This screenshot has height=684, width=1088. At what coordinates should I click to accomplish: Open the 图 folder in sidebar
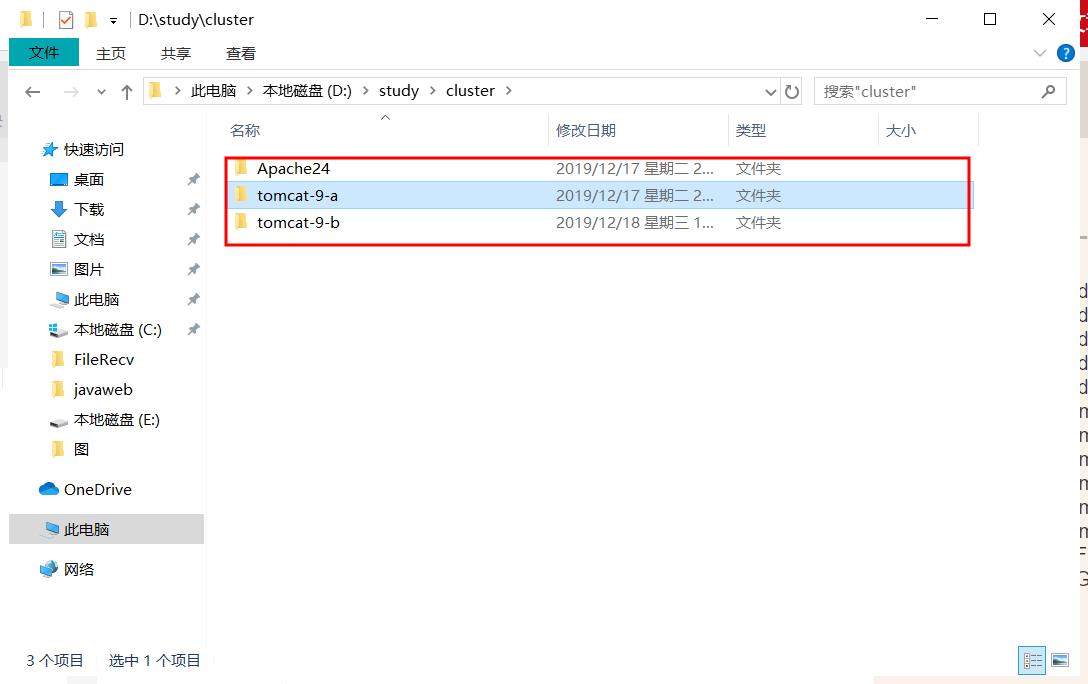pos(81,450)
